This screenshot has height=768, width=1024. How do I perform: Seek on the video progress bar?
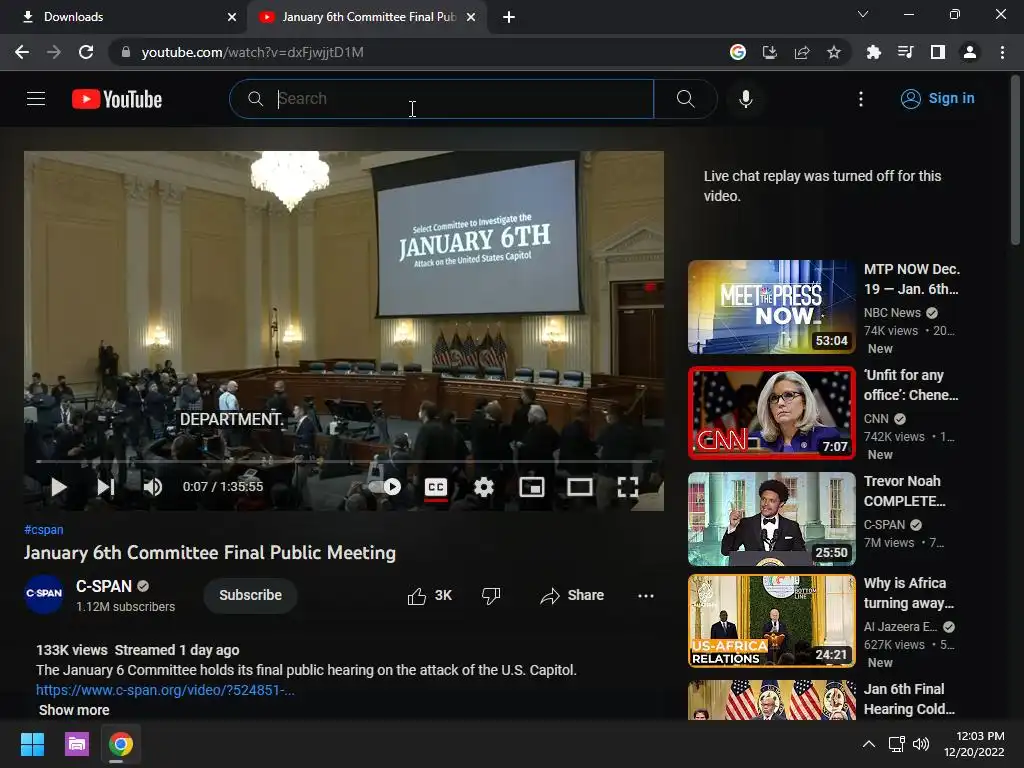[344, 461]
